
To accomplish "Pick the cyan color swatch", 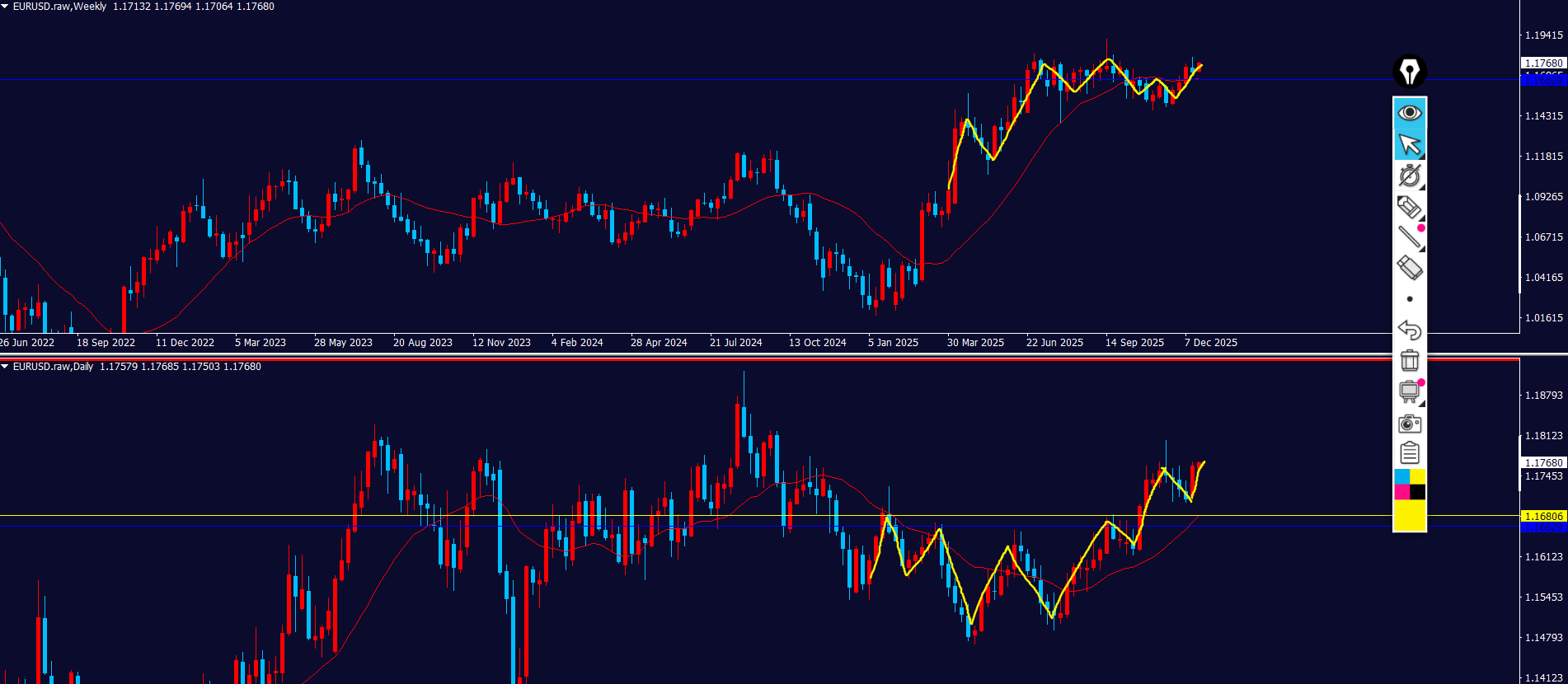I will tap(1401, 477).
